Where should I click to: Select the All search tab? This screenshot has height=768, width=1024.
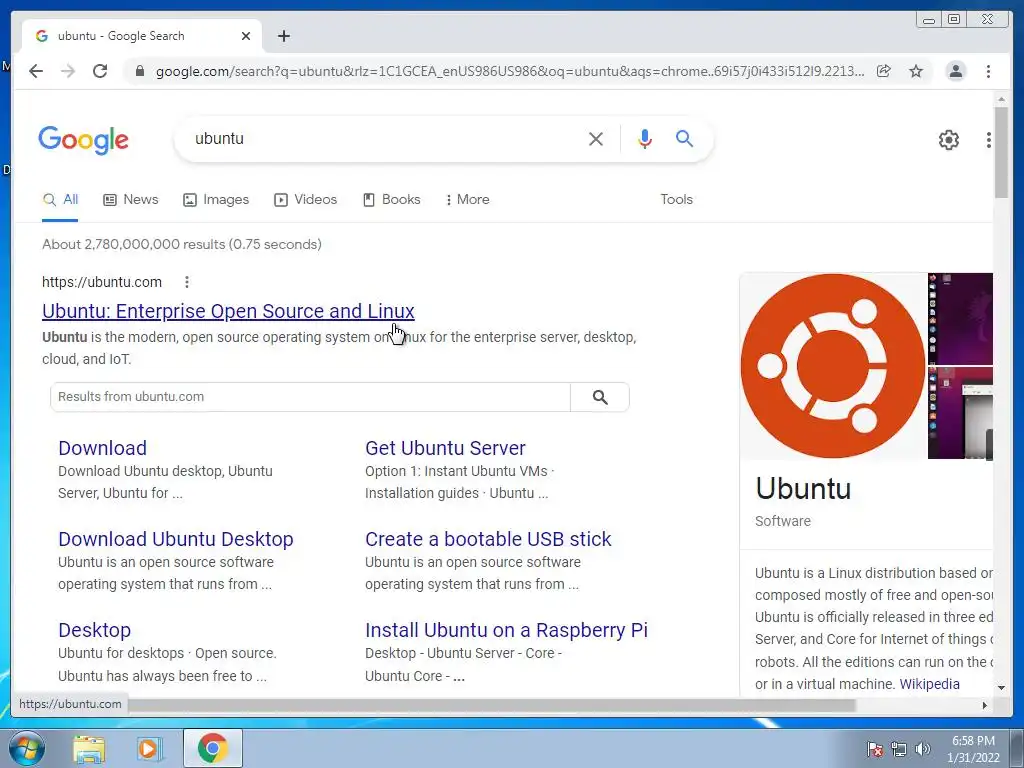[x=60, y=200]
